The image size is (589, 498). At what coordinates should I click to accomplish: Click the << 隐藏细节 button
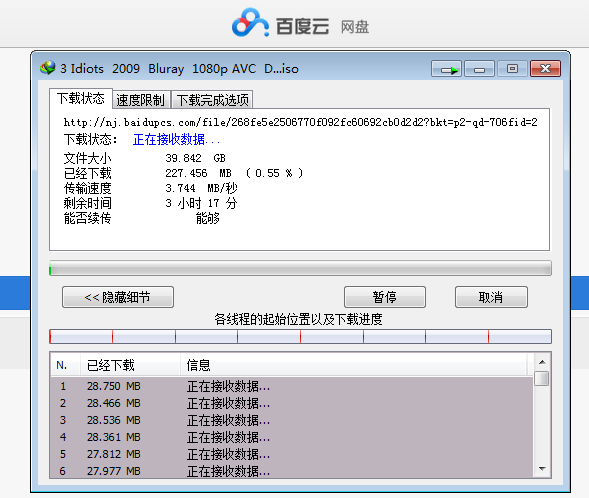(x=118, y=297)
